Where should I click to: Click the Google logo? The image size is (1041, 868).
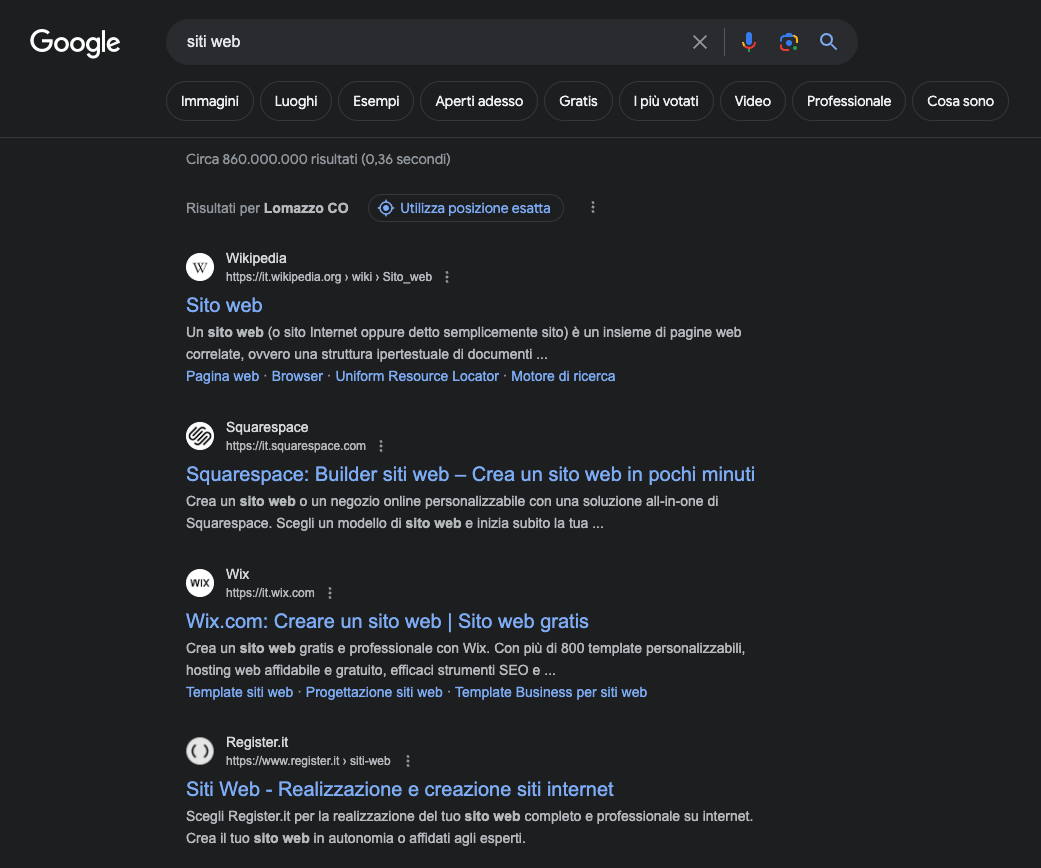[75, 43]
